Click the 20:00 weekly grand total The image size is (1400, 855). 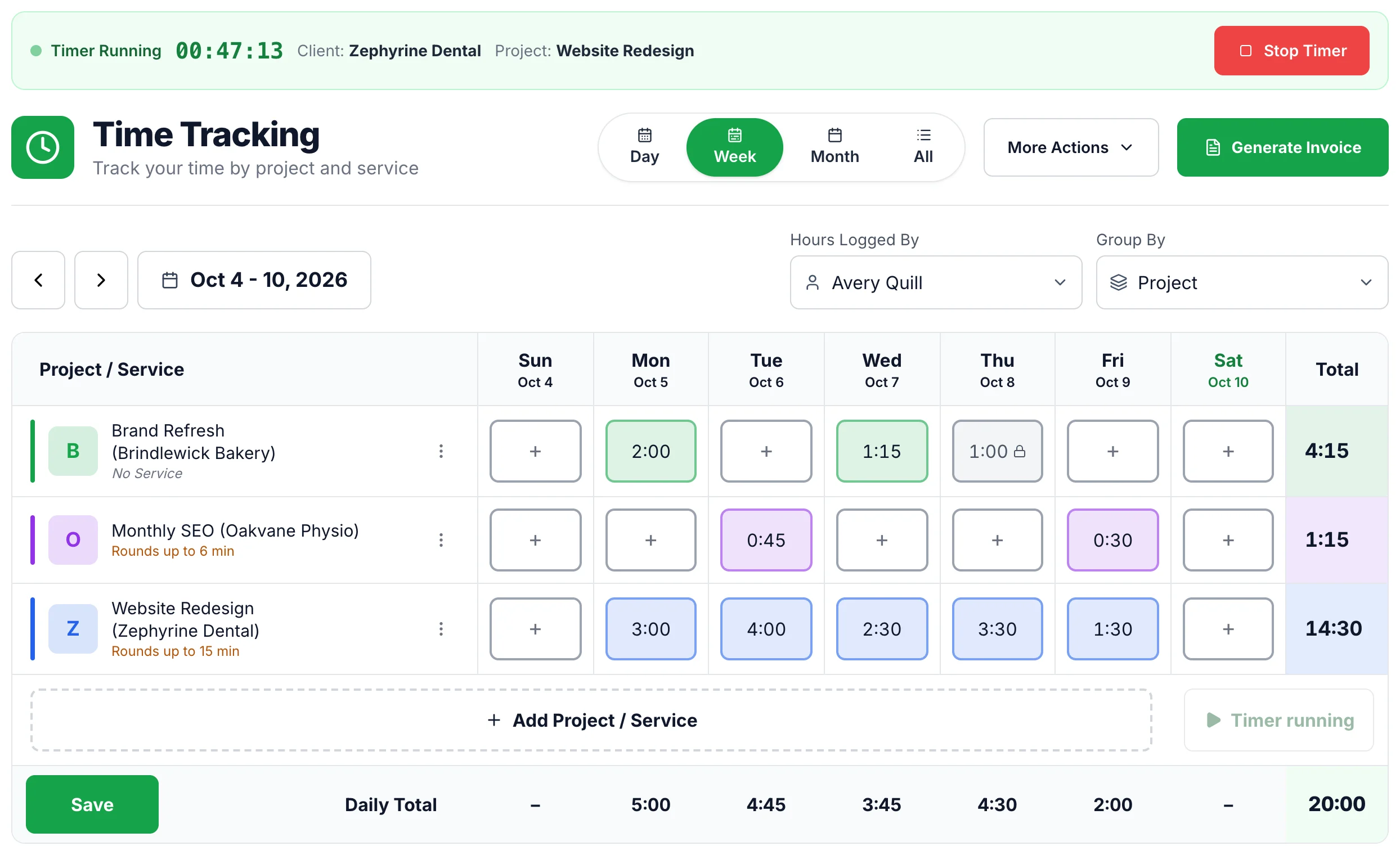tap(1336, 804)
